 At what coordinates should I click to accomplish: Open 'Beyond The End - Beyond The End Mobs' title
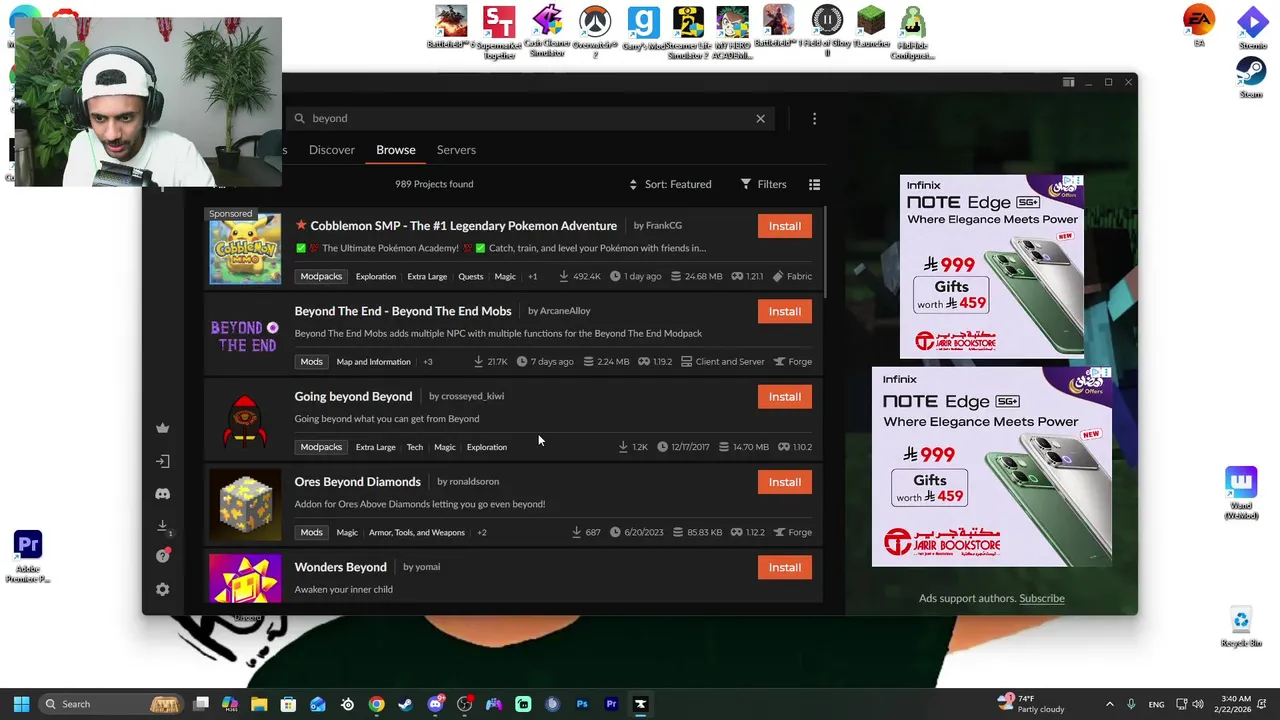403,311
